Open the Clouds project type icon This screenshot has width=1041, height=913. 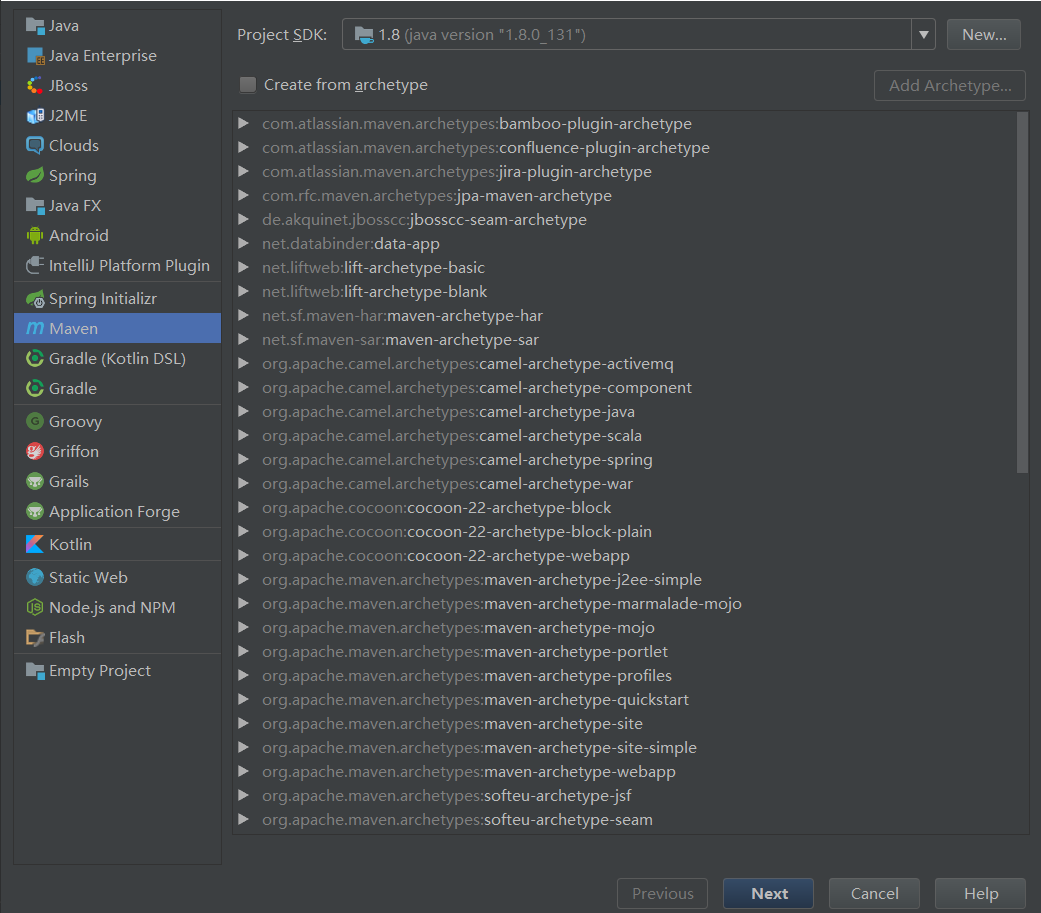point(35,145)
